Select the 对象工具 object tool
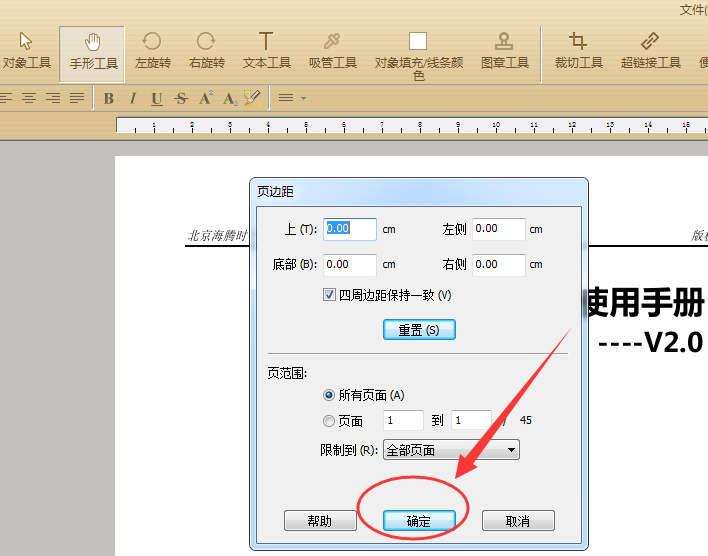Viewport: 708px width, 556px height. pos(26,51)
